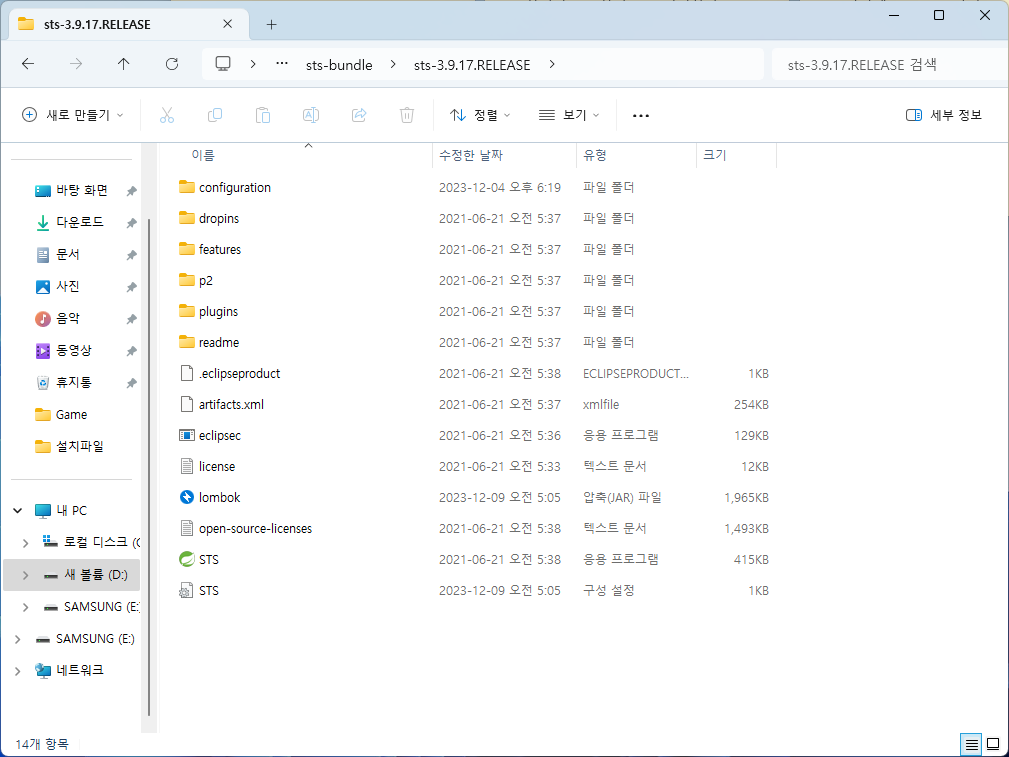
Task: Navigate to sts-bundle in address bar
Action: [339, 65]
